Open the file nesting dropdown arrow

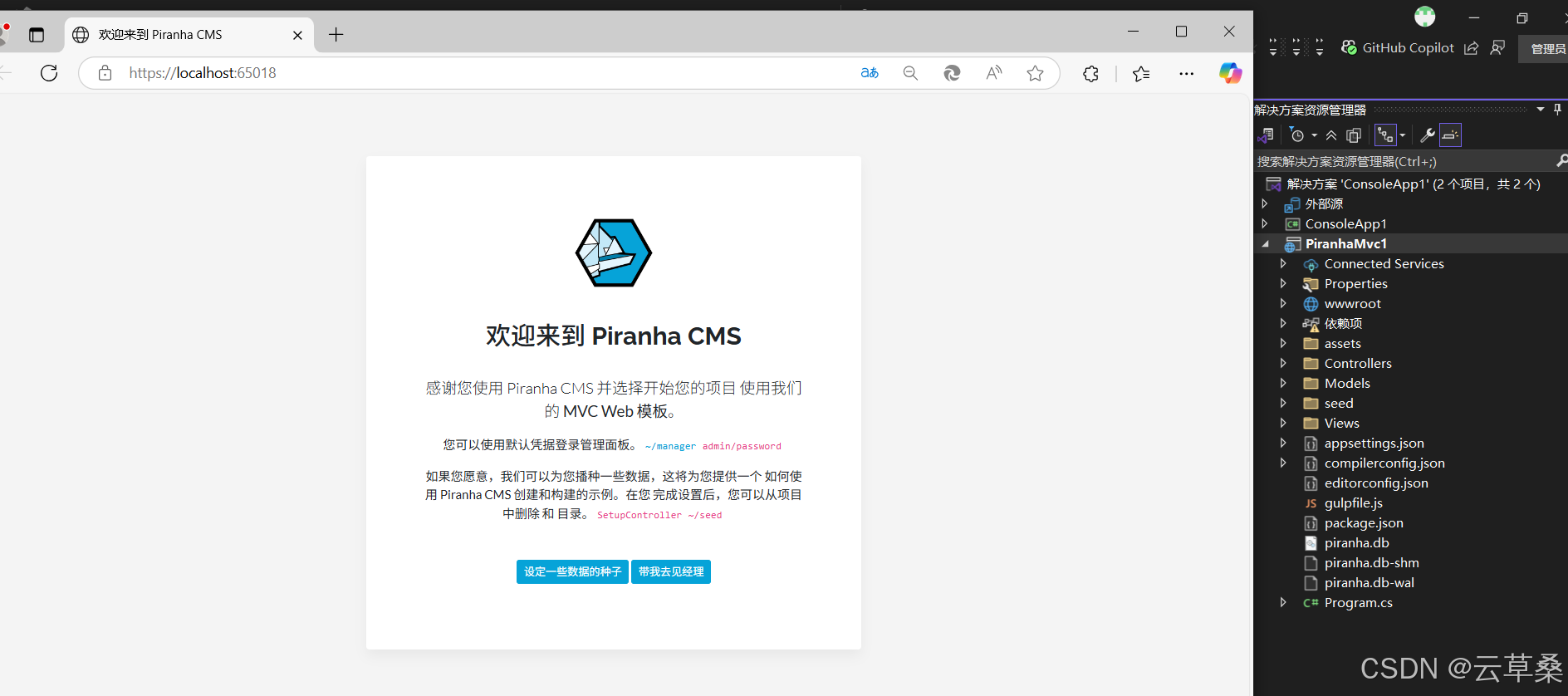[x=1403, y=135]
